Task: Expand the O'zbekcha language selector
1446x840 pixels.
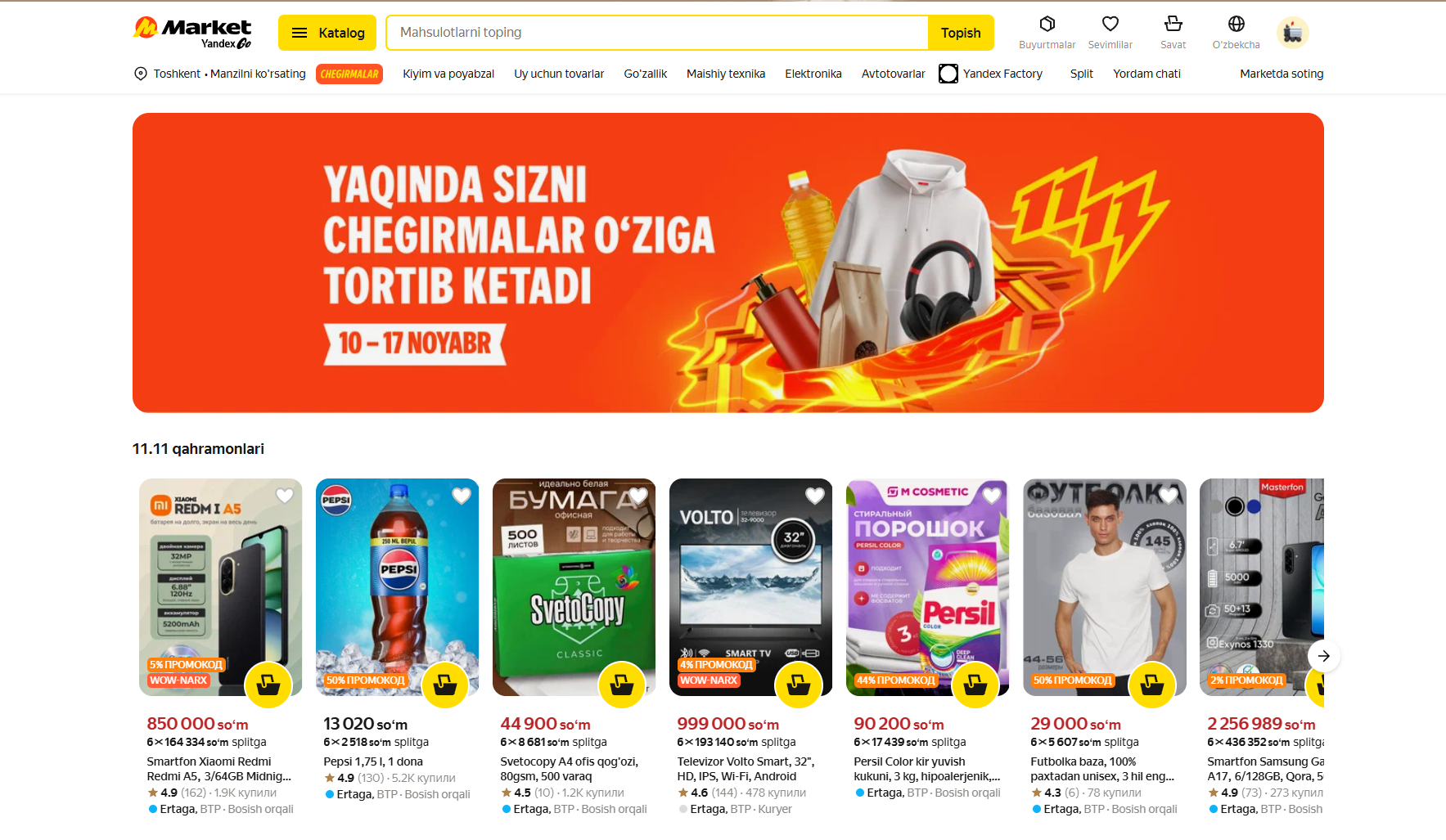Action: click(x=1236, y=33)
